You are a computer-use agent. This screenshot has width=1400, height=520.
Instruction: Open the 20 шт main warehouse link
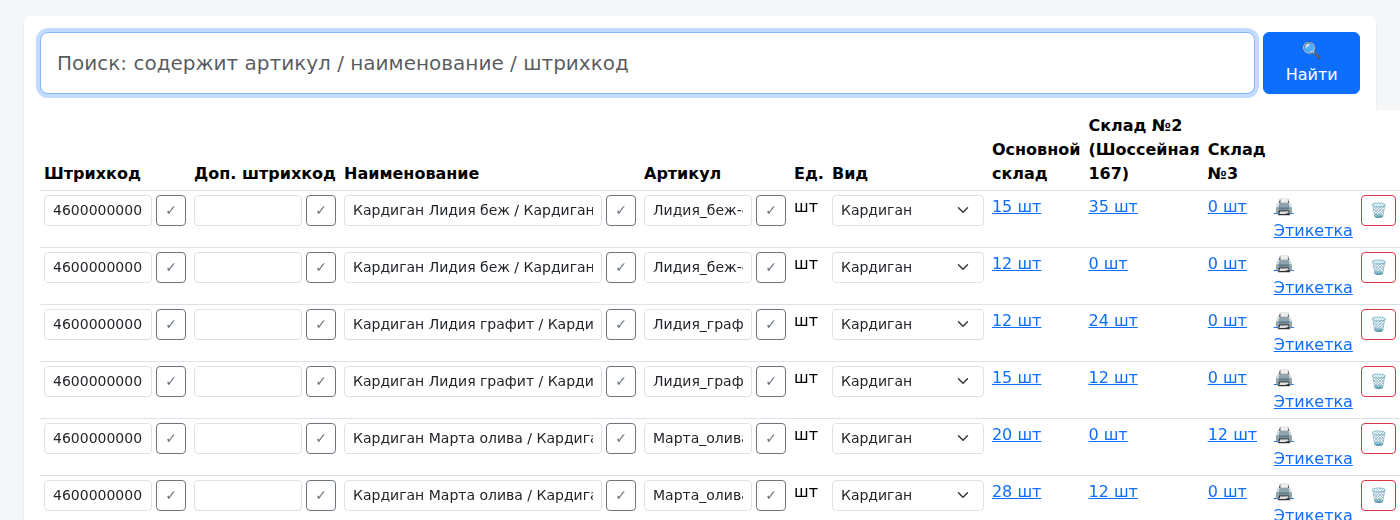coord(1016,435)
